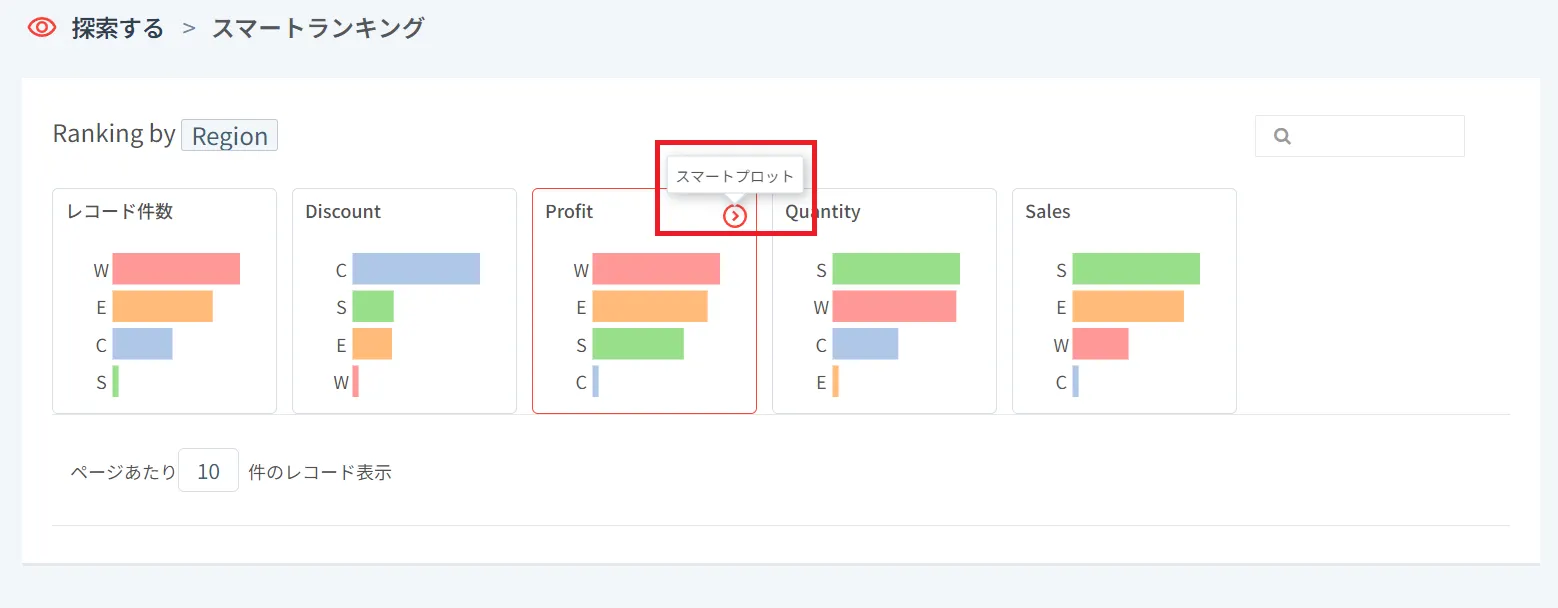The height and width of the screenshot is (608, 1558).
Task: Click the スマートランキング breadcrumb title
Action: [318, 28]
